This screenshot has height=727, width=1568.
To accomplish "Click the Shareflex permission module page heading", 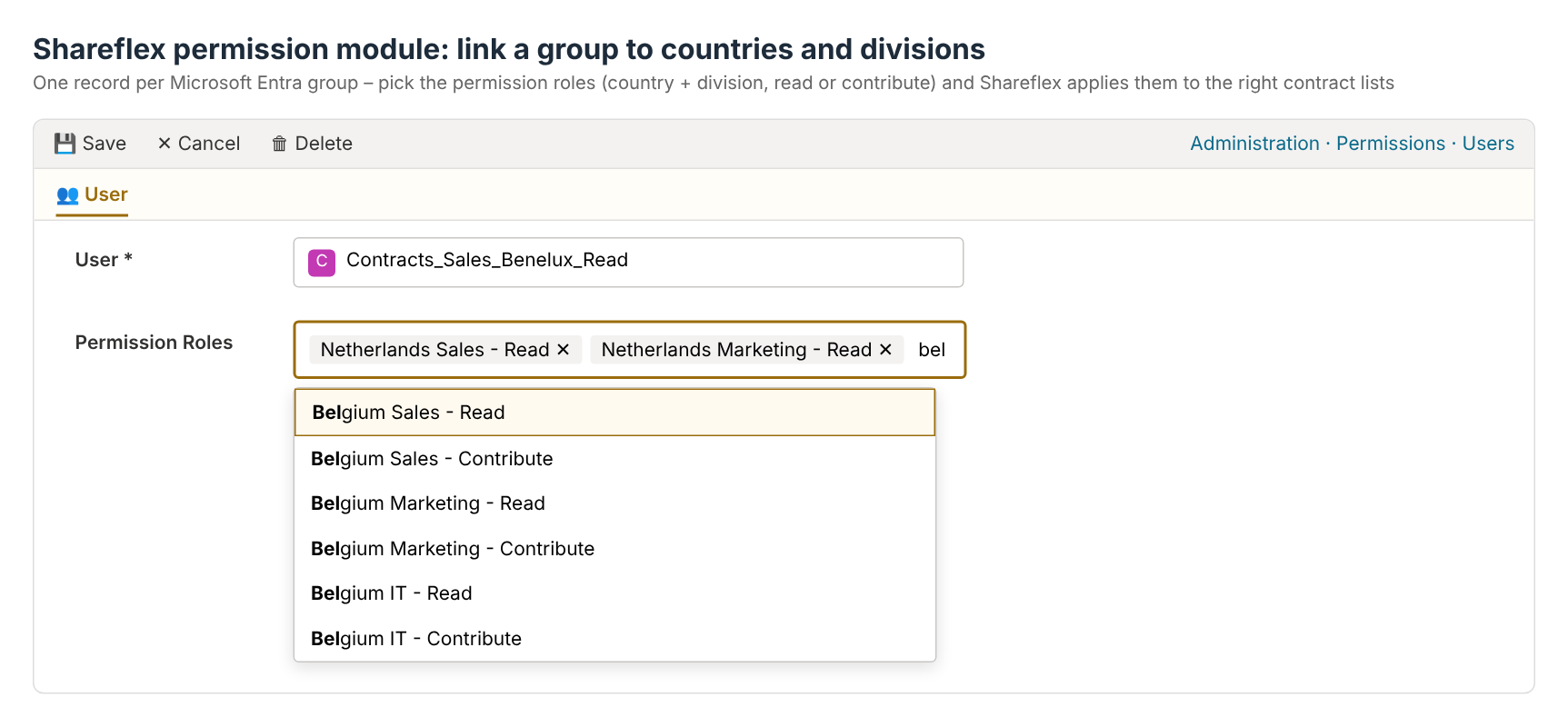I will [509, 49].
